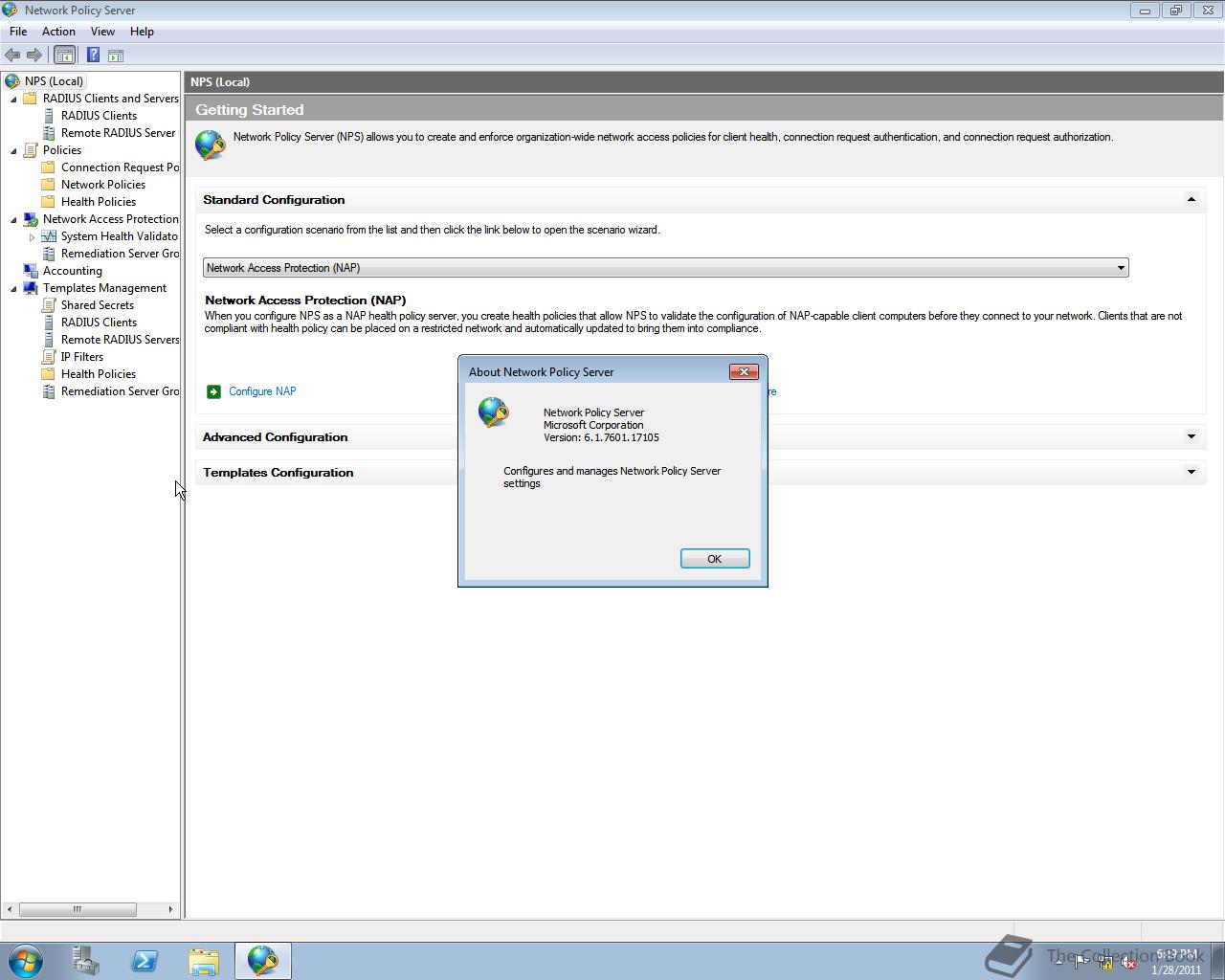This screenshot has width=1225, height=980.
Task: Collapse the Templates Management tree node
Action: tap(13, 288)
